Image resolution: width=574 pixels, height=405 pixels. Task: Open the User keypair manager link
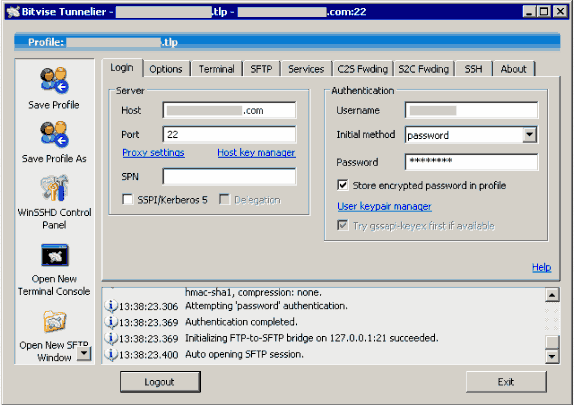click(x=384, y=206)
